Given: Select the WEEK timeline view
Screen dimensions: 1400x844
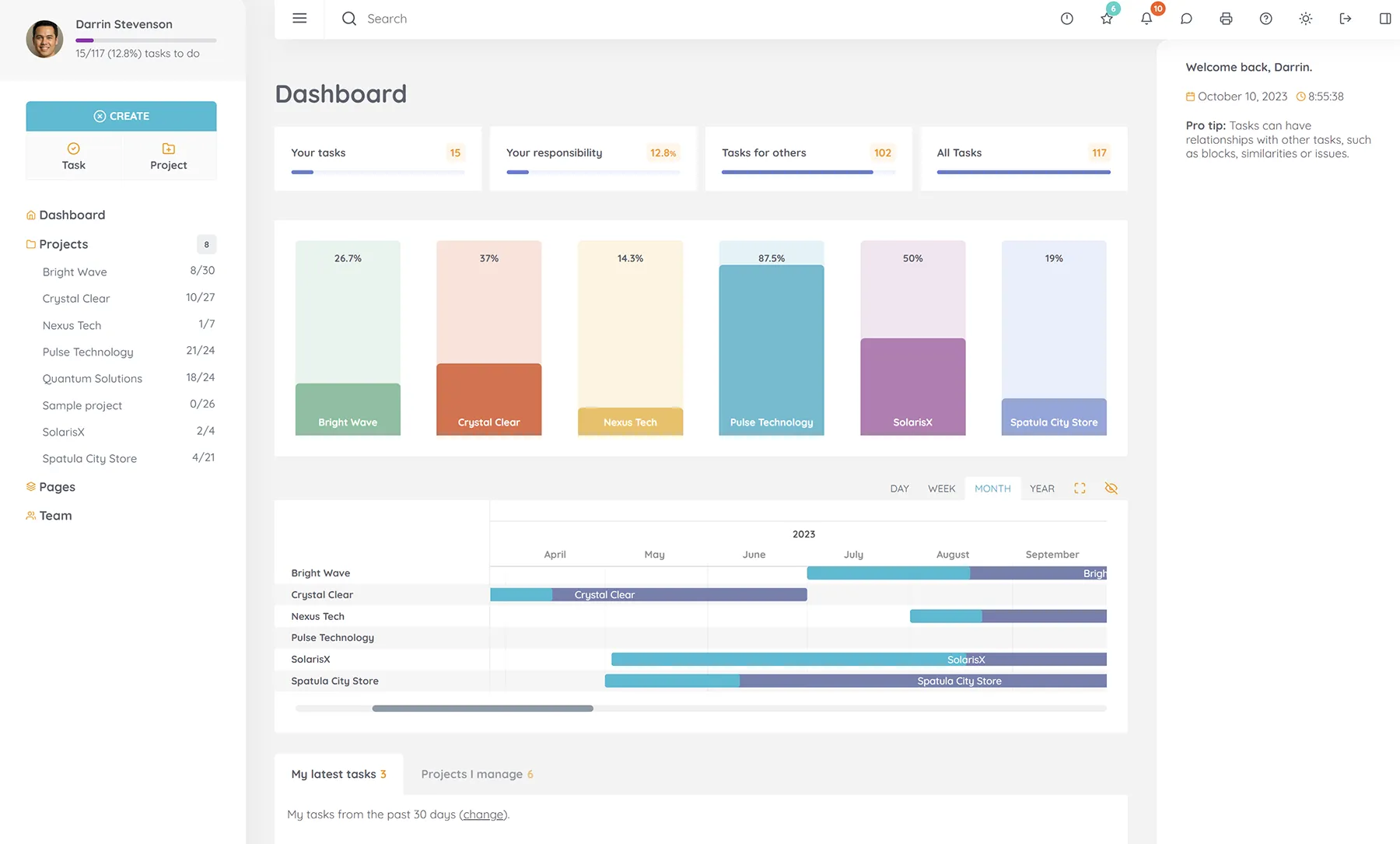Looking at the screenshot, I should pyautogui.click(x=941, y=489).
